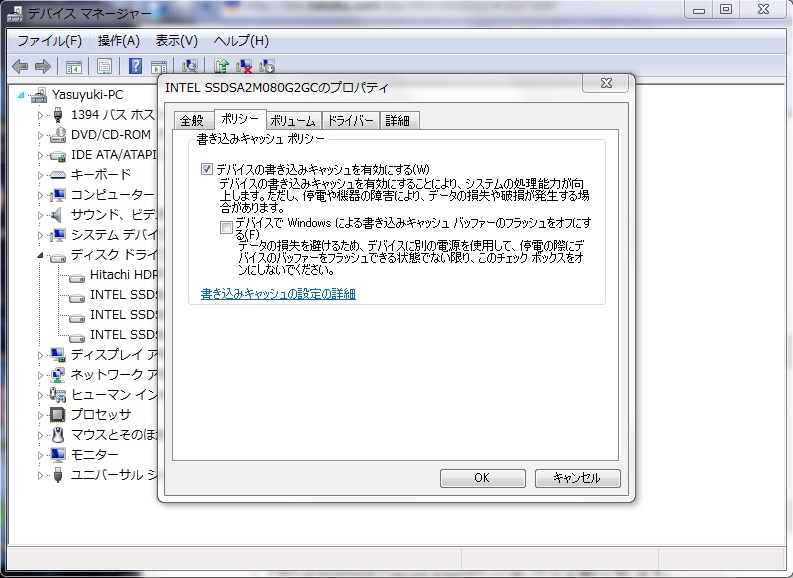
Task: Click the show/hide console tree icon
Action: tap(74, 66)
